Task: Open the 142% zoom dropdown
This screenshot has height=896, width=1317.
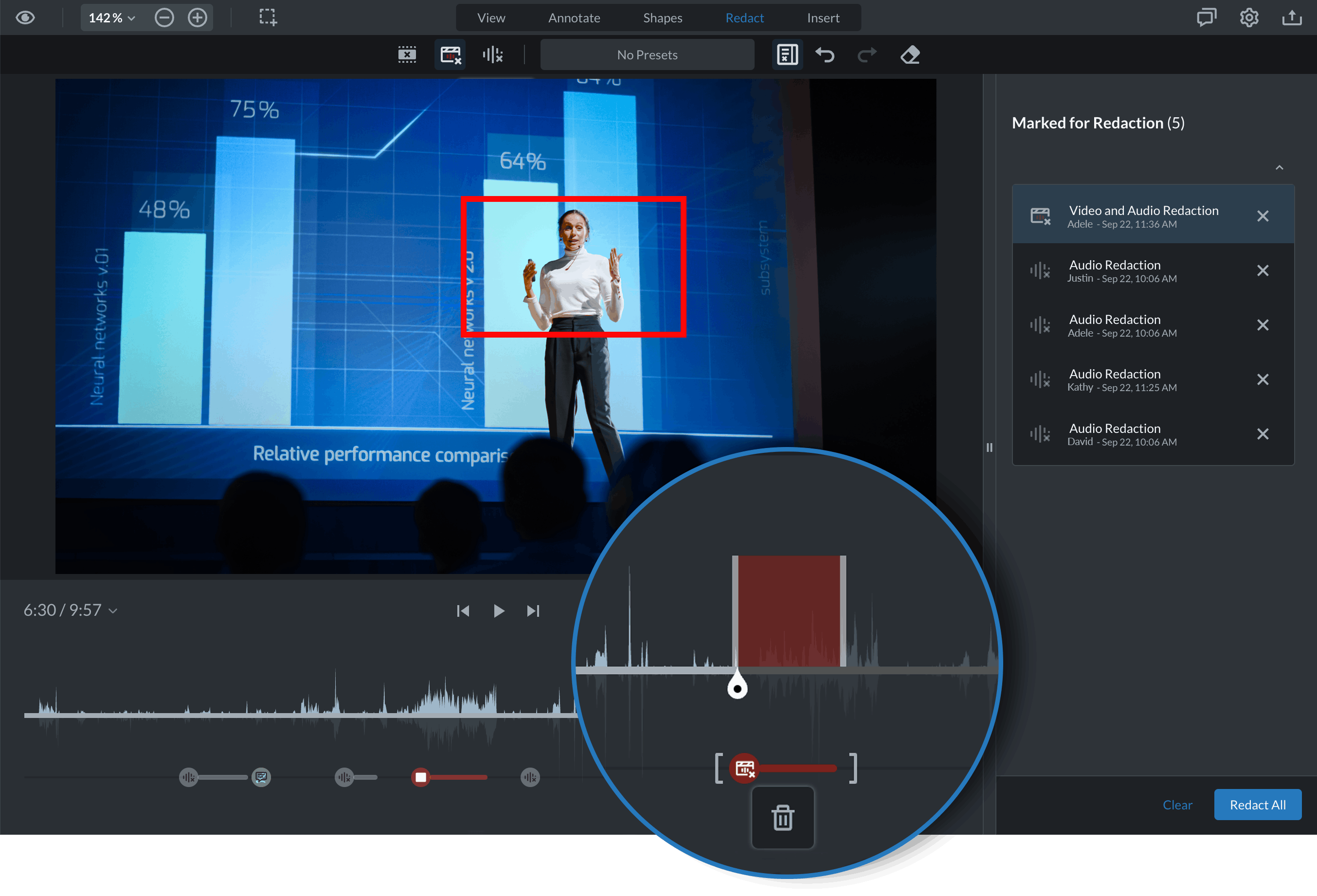Action: (x=111, y=18)
